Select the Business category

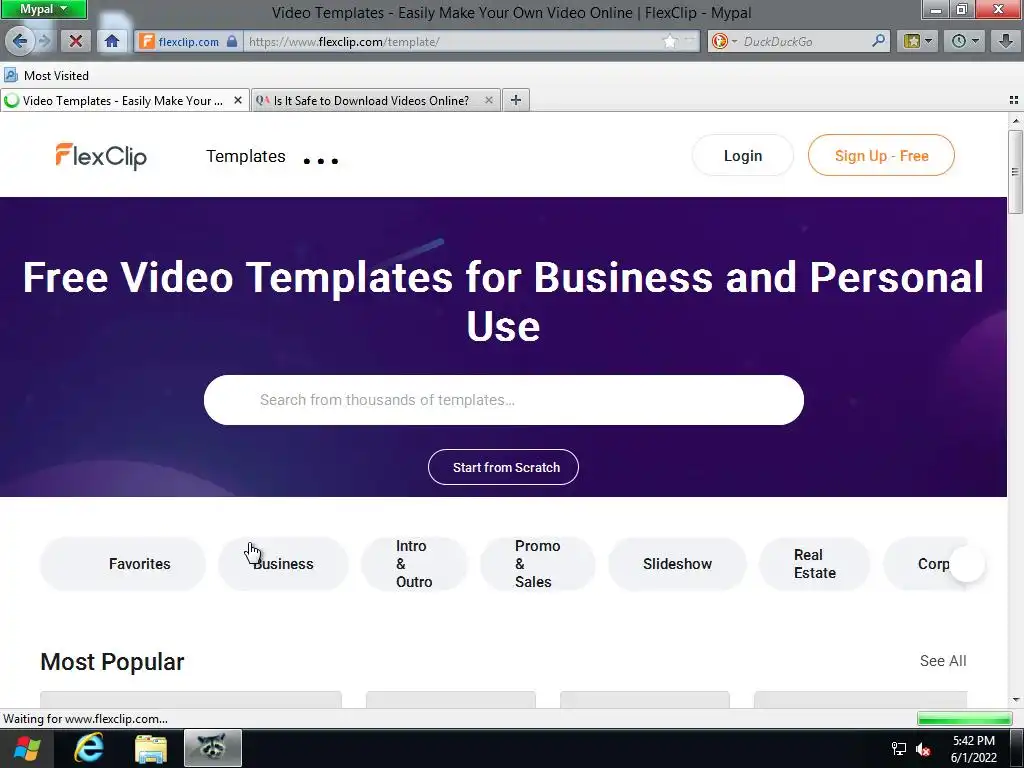[x=283, y=564]
